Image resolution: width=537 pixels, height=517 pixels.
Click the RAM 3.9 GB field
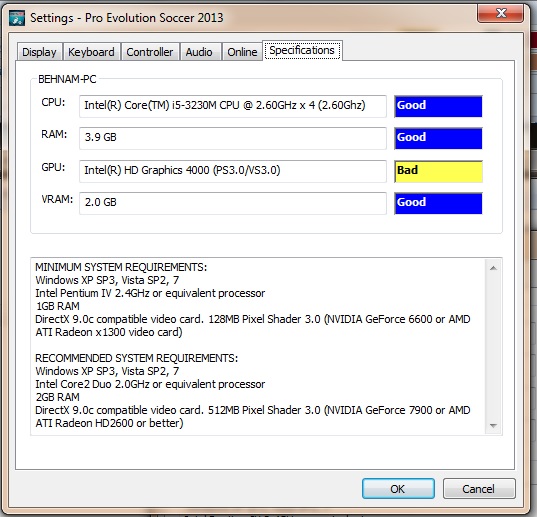pos(233,138)
